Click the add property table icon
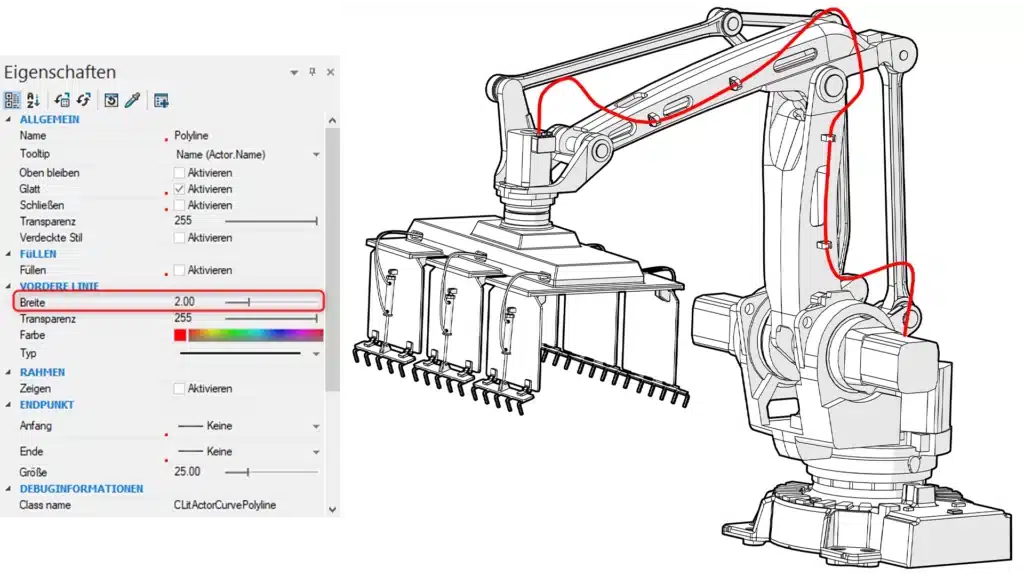1024x576 pixels. [x=162, y=99]
